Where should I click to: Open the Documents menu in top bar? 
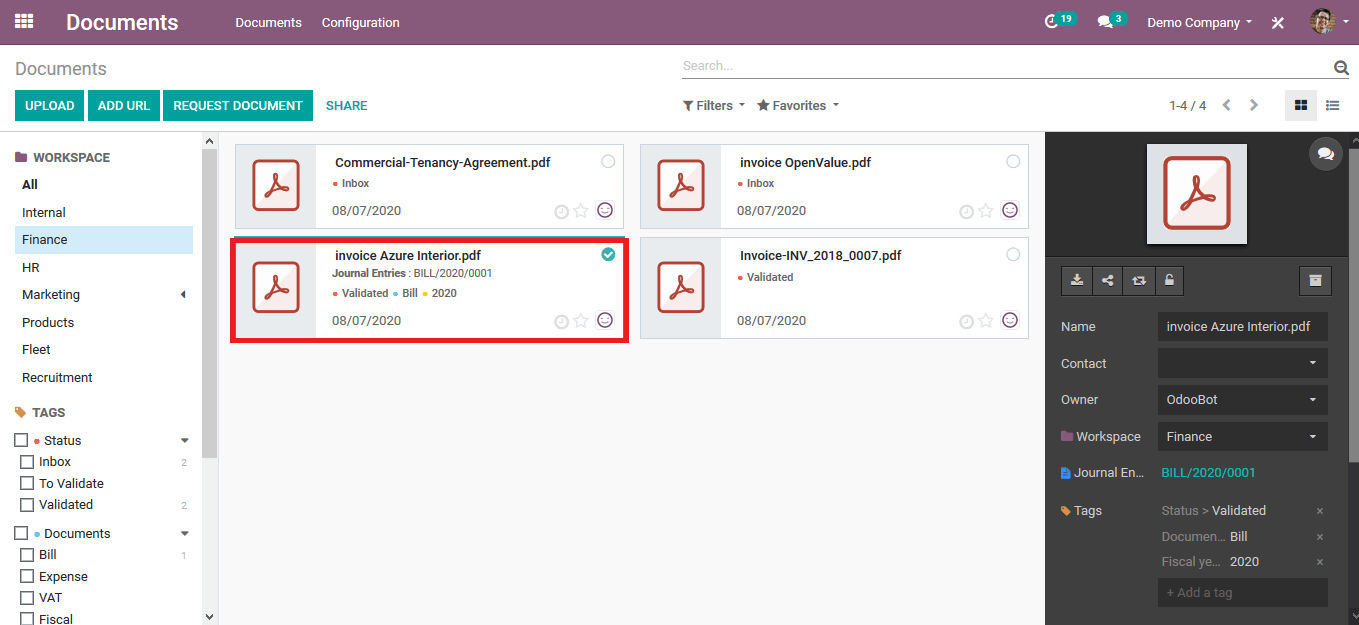tap(268, 22)
